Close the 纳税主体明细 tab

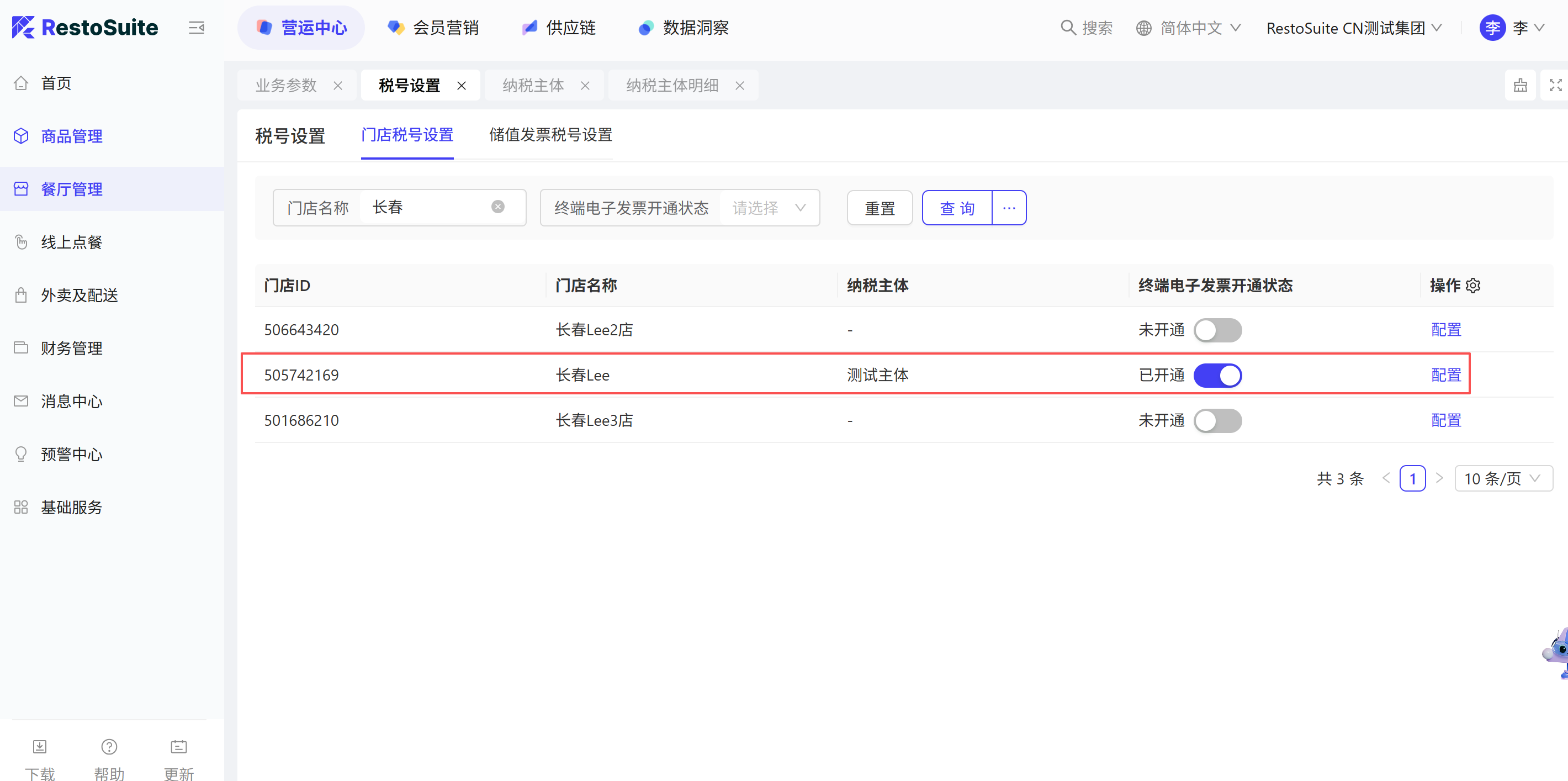(740, 86)
